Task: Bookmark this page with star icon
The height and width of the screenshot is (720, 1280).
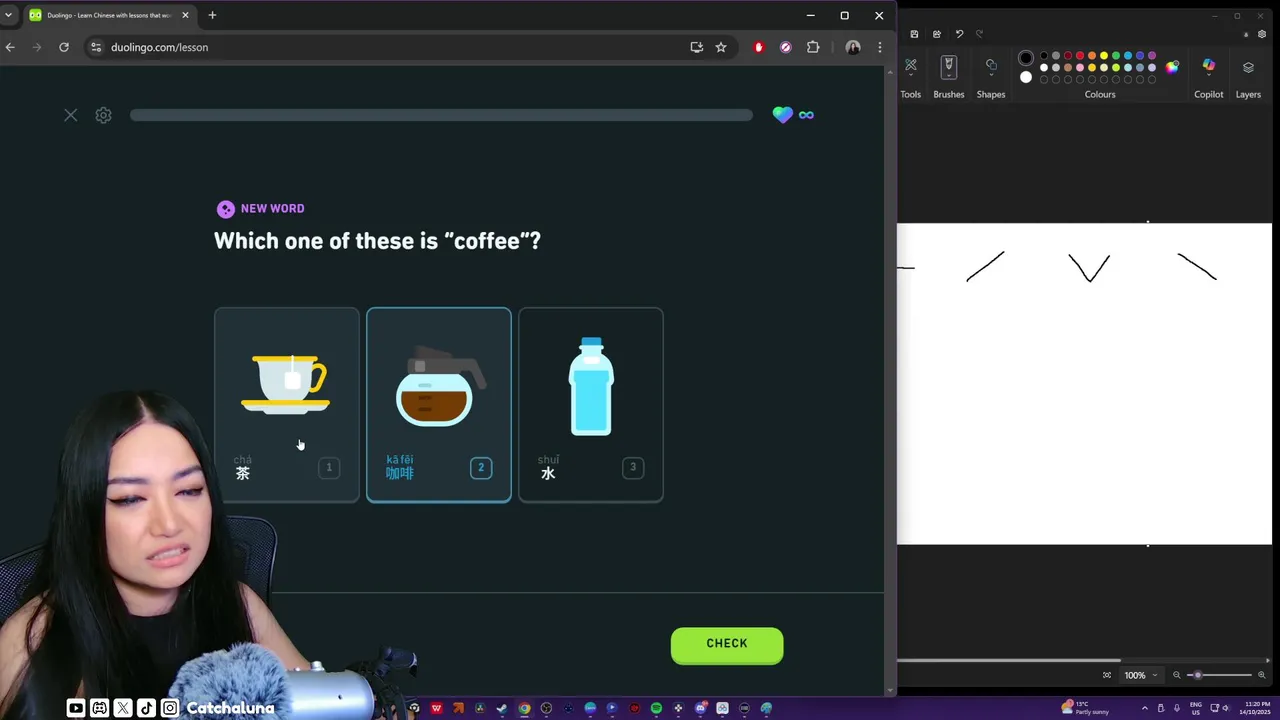Action: (721, 47)
